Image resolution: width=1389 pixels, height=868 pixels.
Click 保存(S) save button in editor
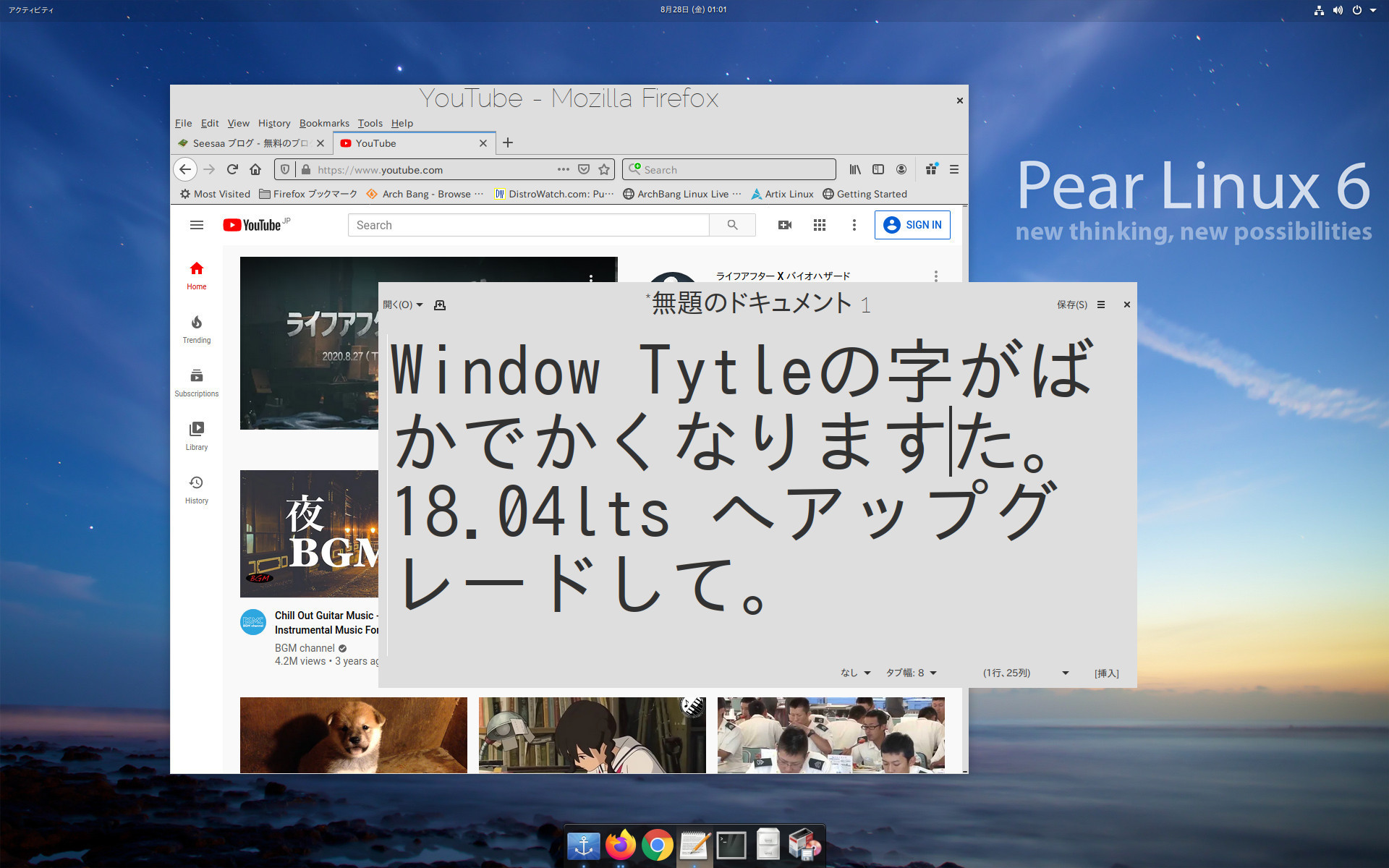(x=1071, y=305)
